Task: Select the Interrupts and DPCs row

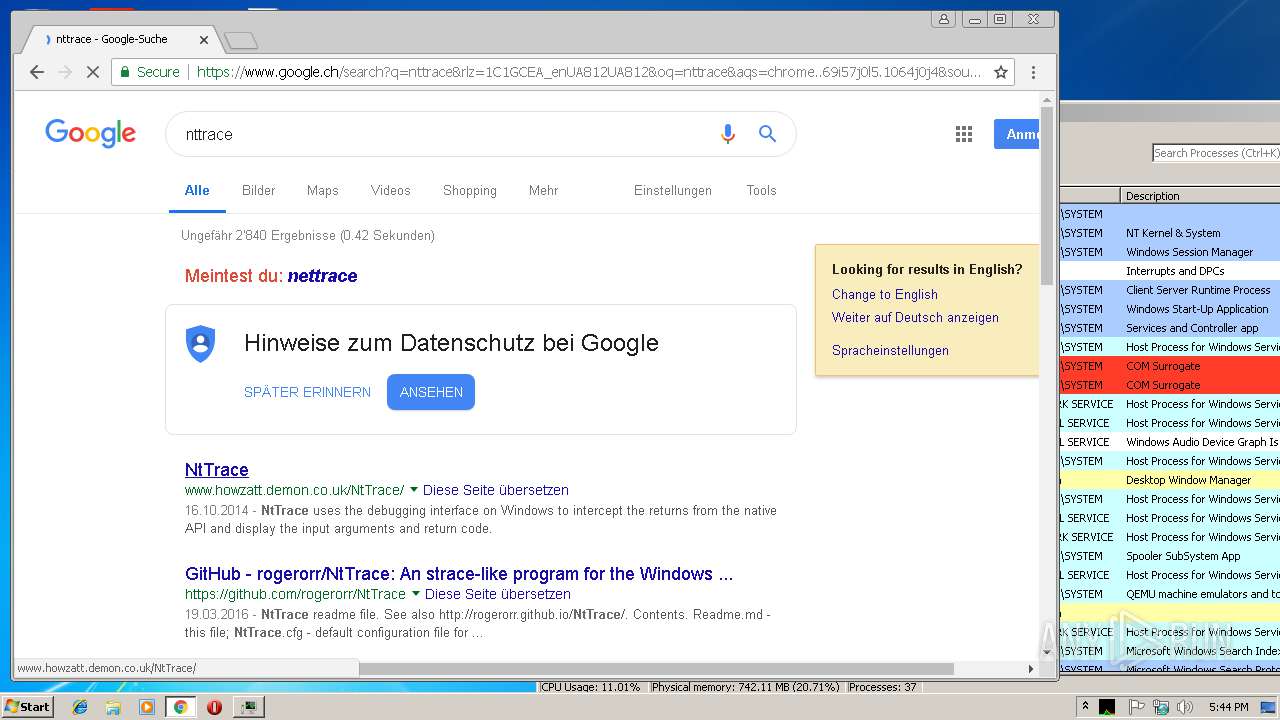Action: [x=1170, y=271]
